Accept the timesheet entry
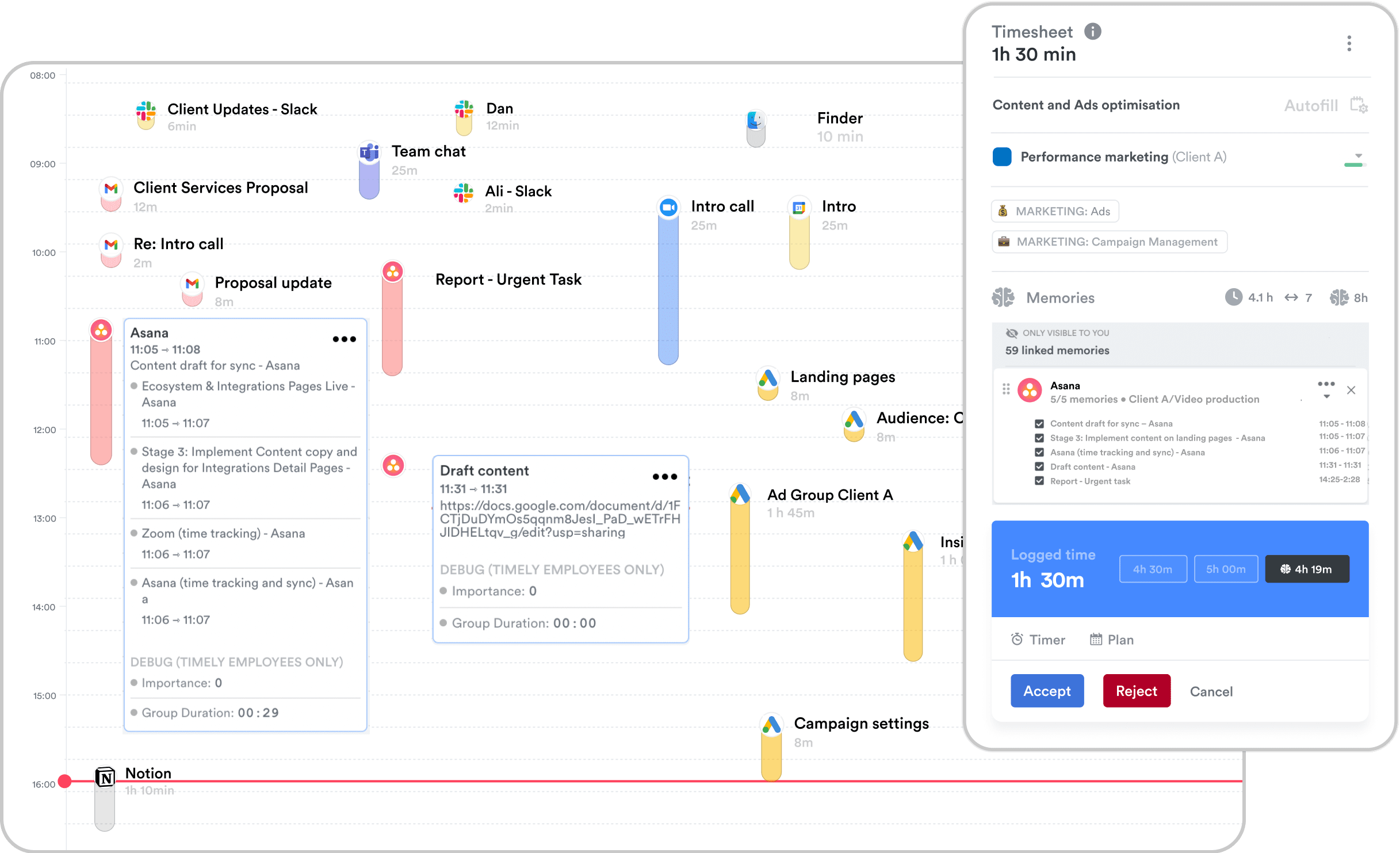Image resolution: width=1400 pixels, height=853 pixels. click(x=1047, y=691)
